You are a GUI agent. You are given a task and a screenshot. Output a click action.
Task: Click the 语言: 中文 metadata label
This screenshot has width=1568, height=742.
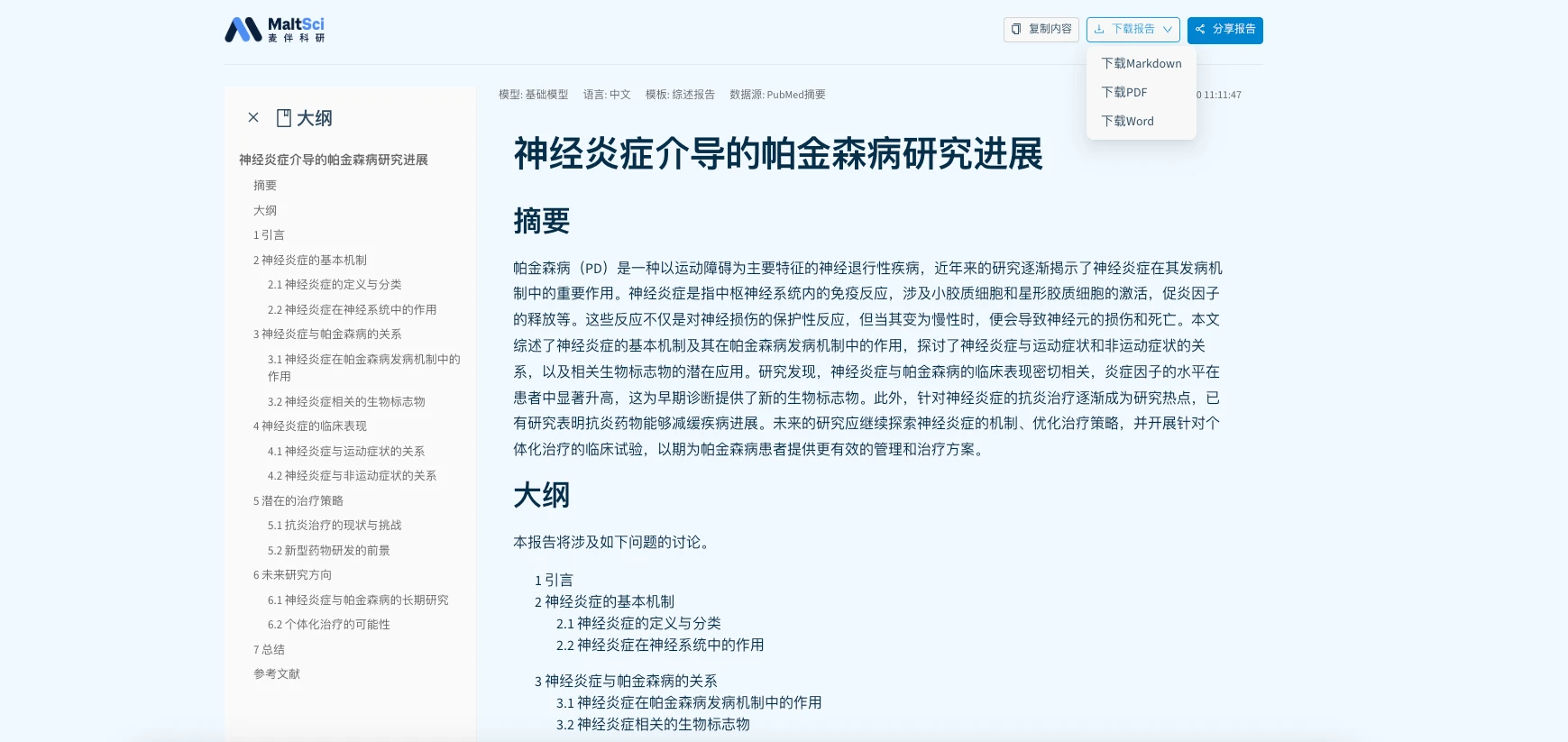click(607, 94)
